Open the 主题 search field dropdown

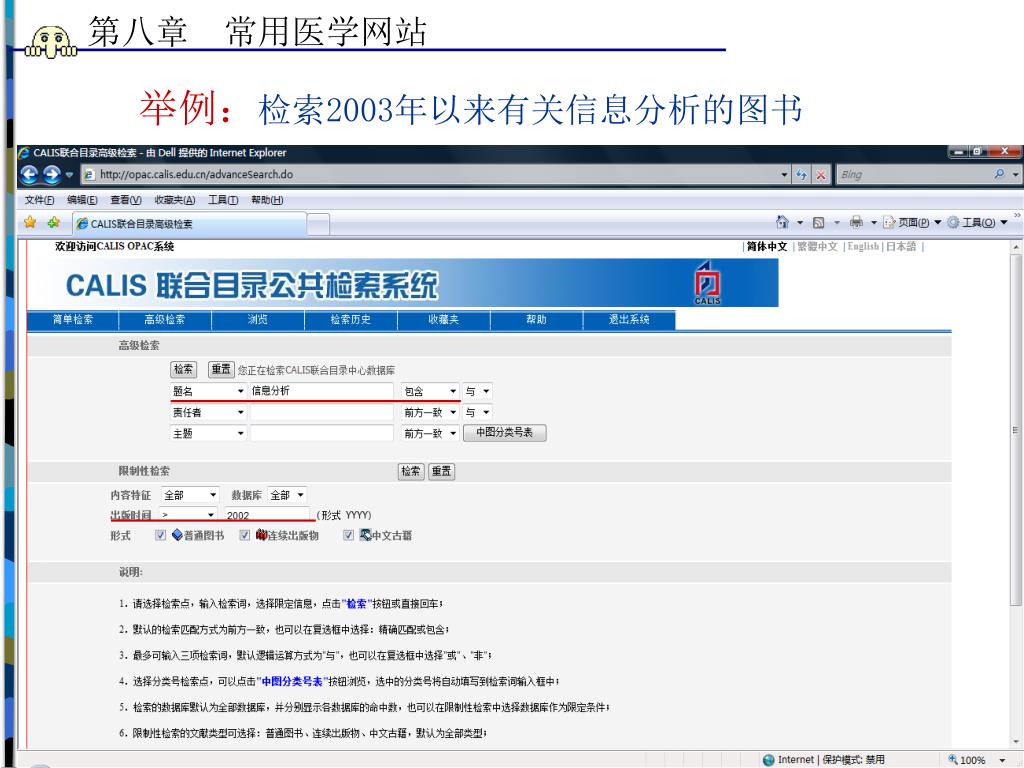[x=208, y=433]
